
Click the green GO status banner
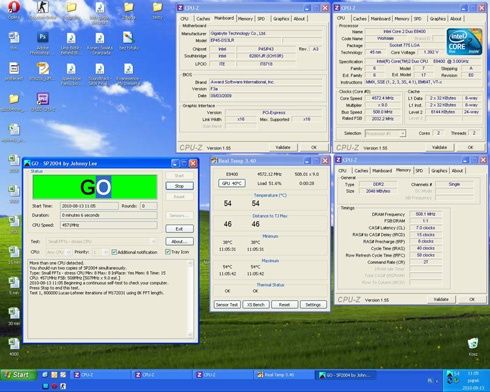[95, 187]
